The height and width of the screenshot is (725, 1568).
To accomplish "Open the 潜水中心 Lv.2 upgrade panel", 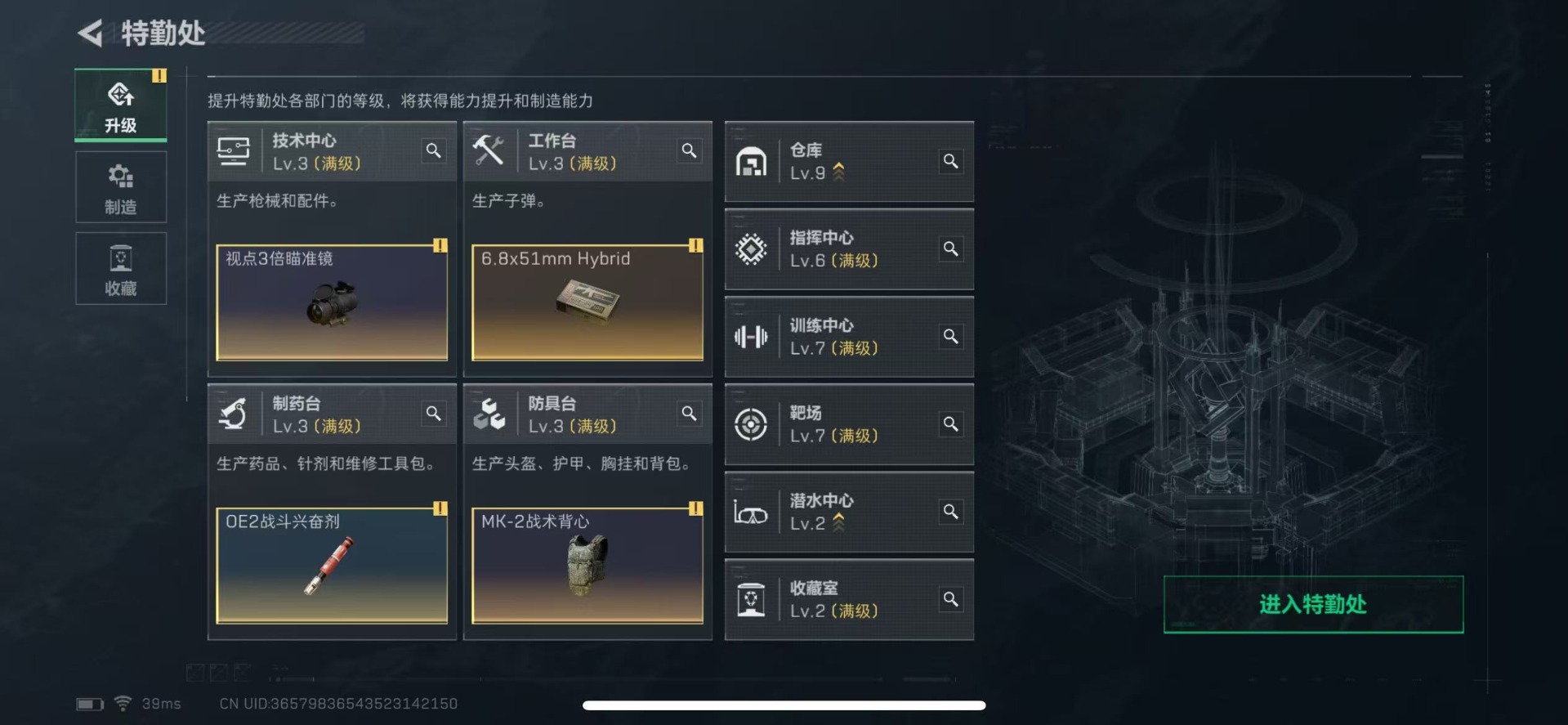I will coord(849,512).
